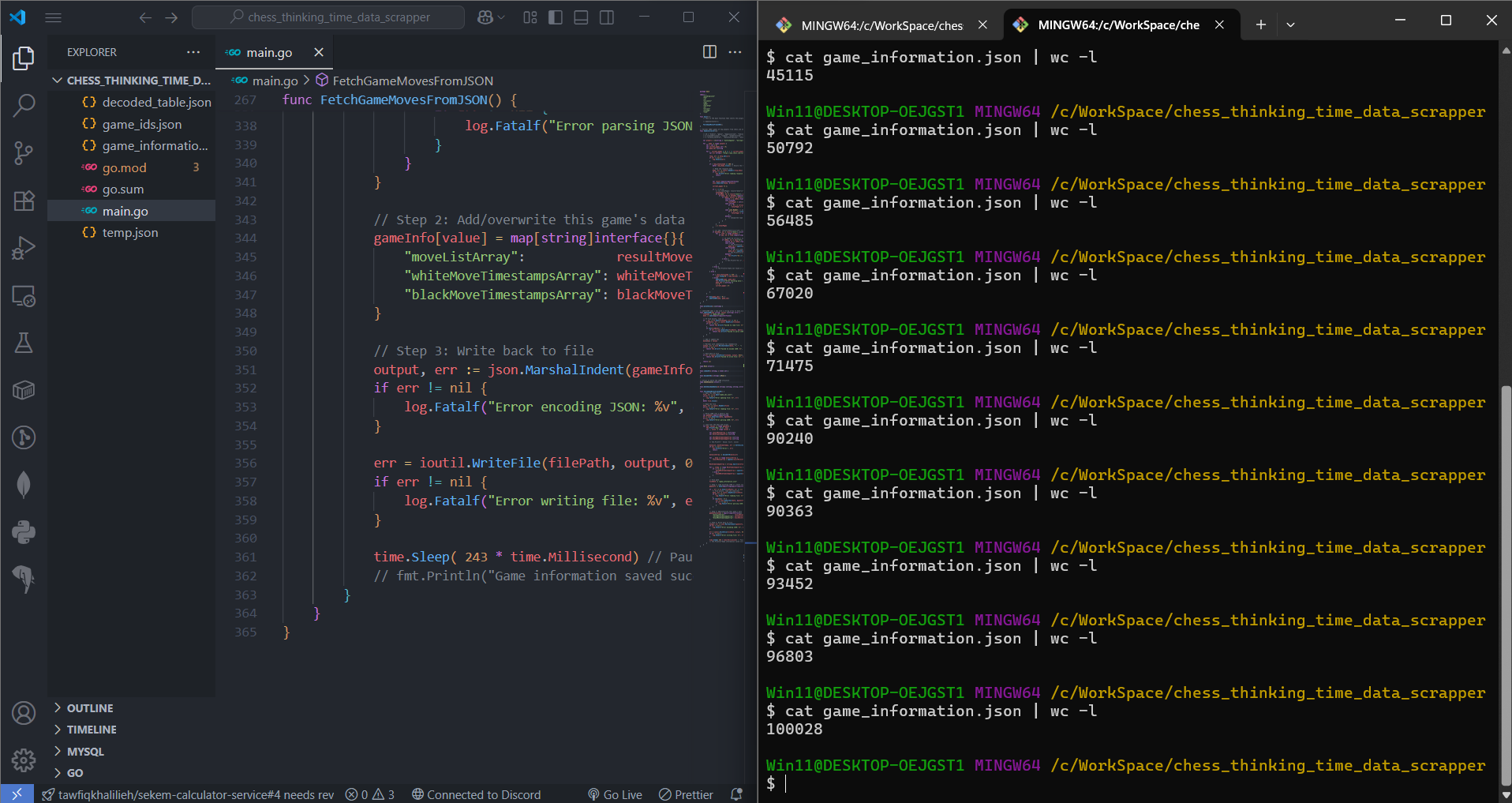Open temp.json file

[x=131, y=232]
